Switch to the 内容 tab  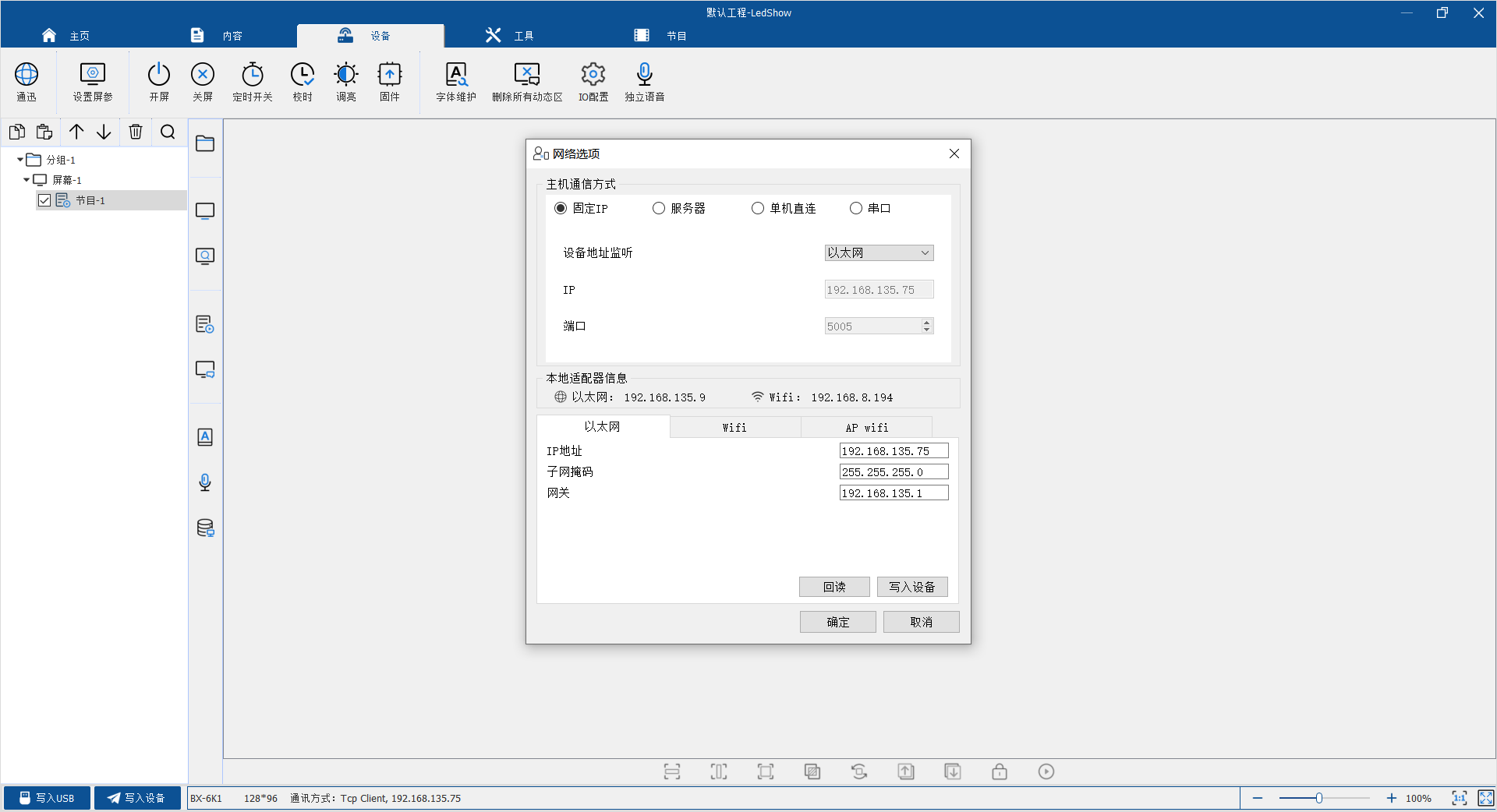[x=217, y=36]
